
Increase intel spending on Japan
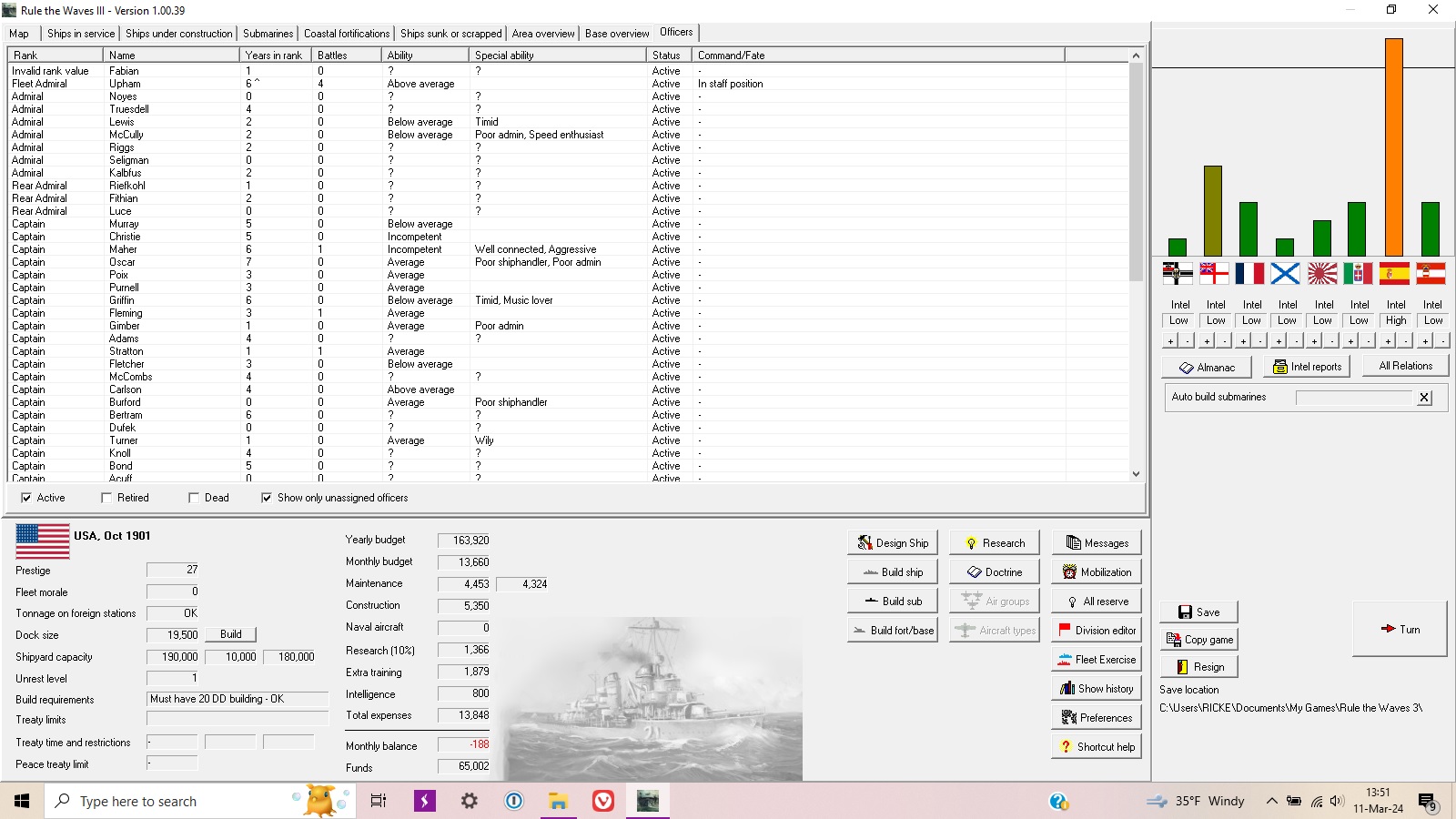click(1315, 340)
